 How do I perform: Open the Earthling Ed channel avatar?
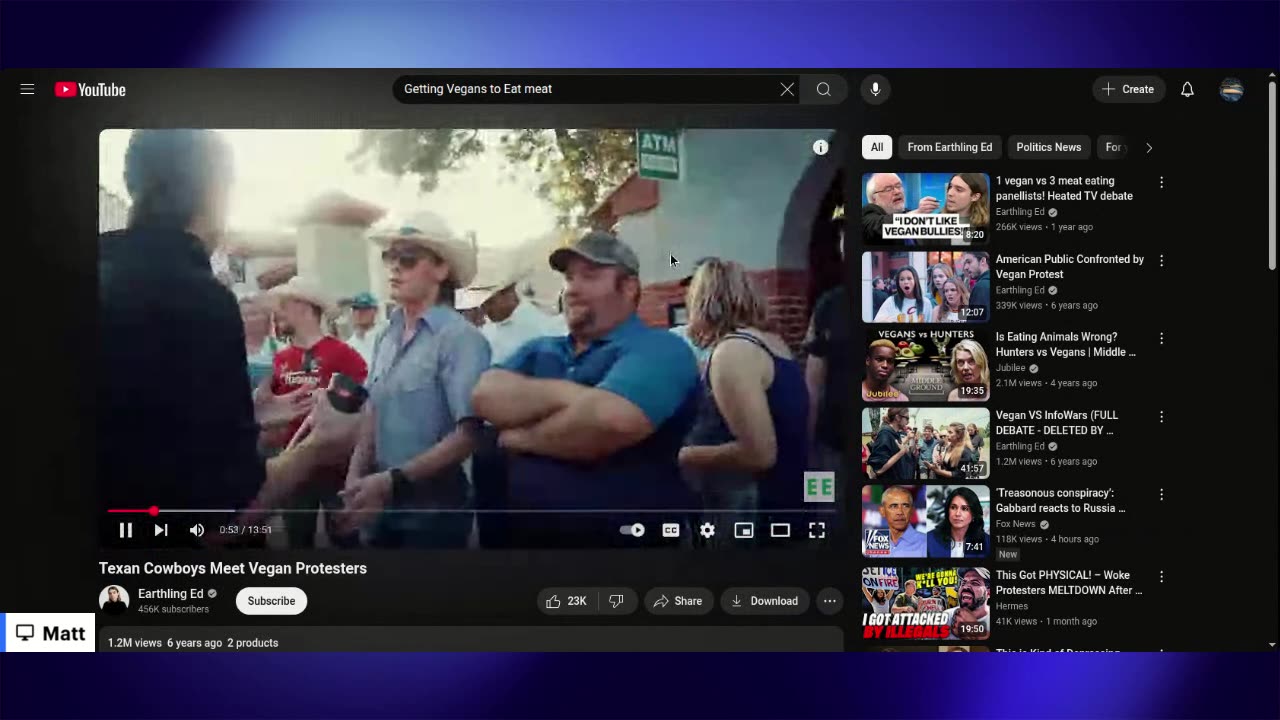coord(114,600)
